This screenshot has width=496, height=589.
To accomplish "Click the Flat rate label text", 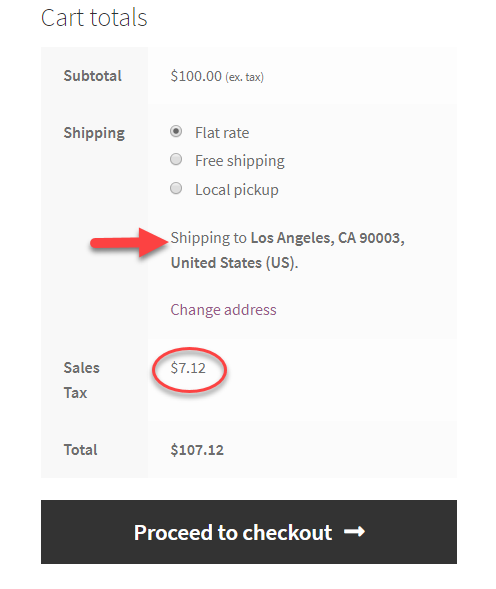I will click(222, 133).
